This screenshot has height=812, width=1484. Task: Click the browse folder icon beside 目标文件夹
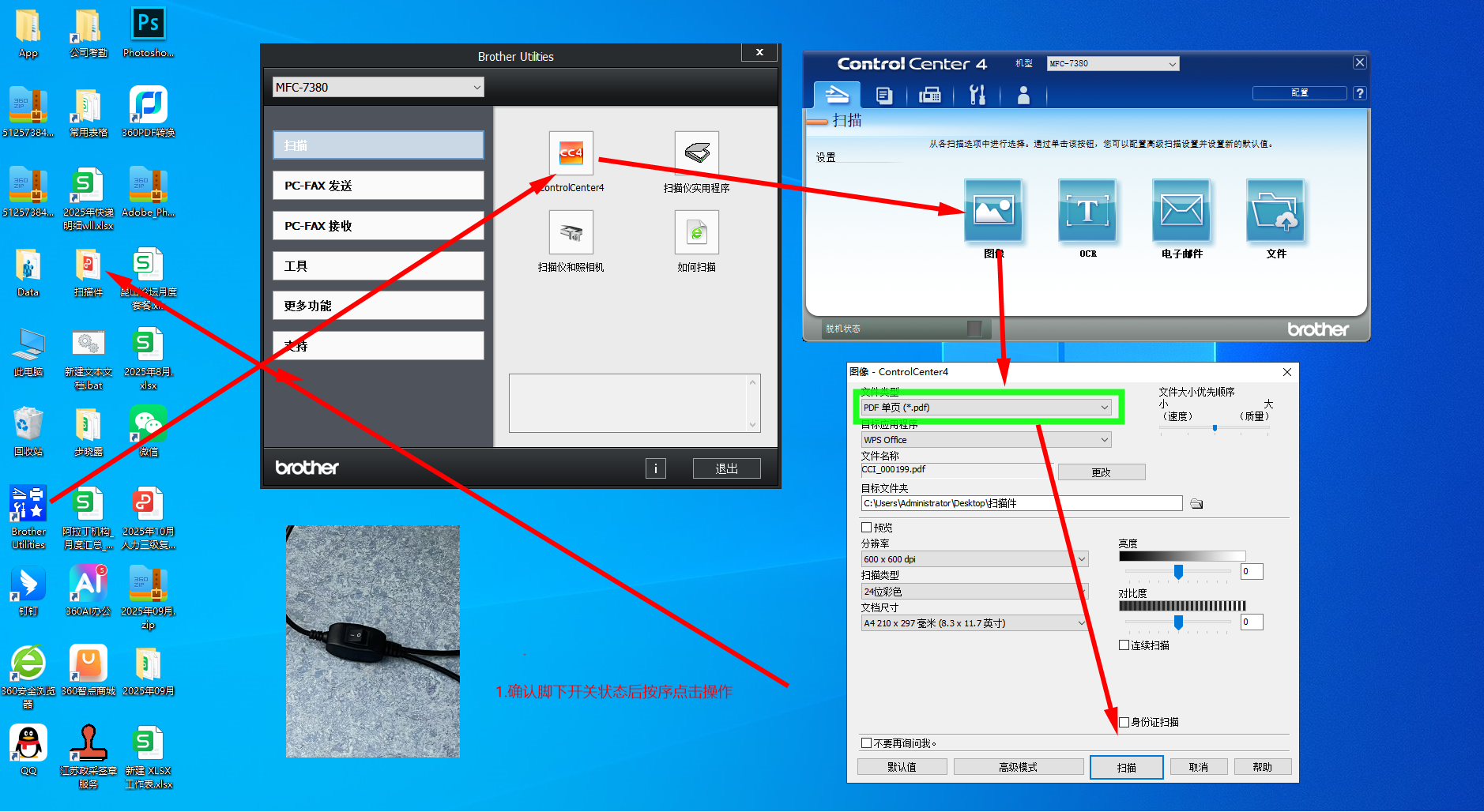[1196, 504]
